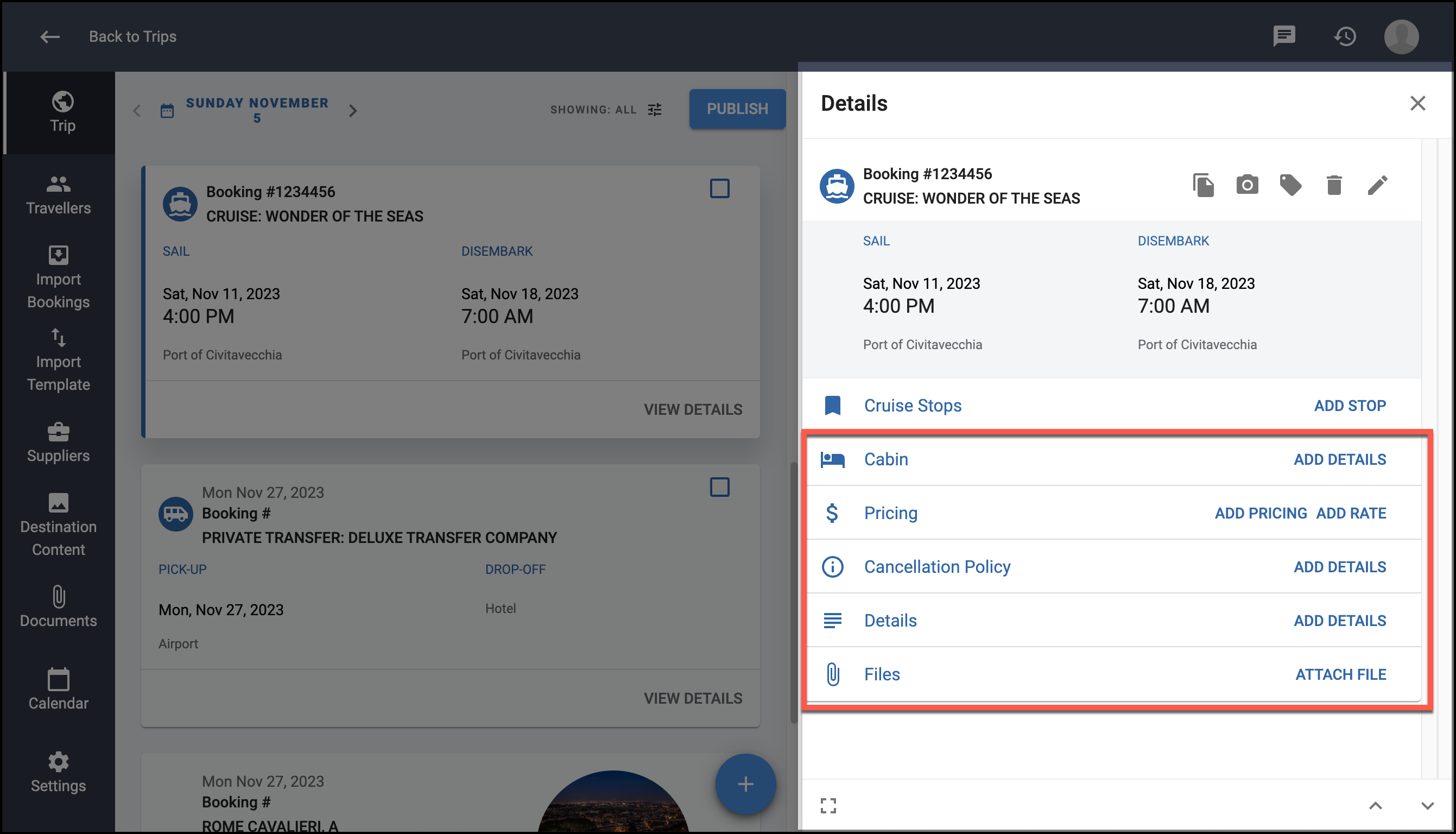Open the Cruise Stops section title
The image size is (1456, 834).
point(913,406)
